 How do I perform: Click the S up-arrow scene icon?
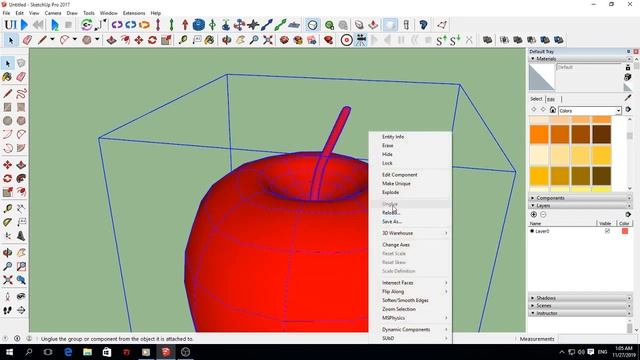click(x=441, y=40)
